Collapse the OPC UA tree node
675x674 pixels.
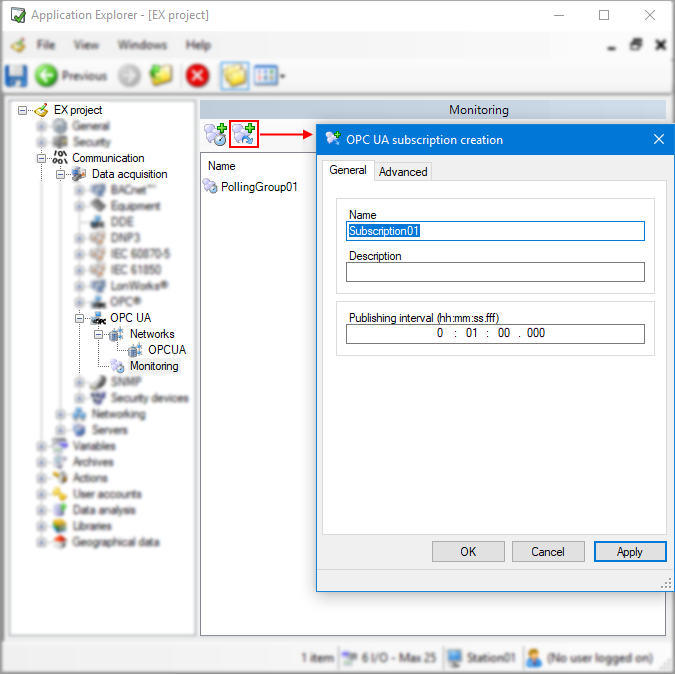(x=80, y=318)
